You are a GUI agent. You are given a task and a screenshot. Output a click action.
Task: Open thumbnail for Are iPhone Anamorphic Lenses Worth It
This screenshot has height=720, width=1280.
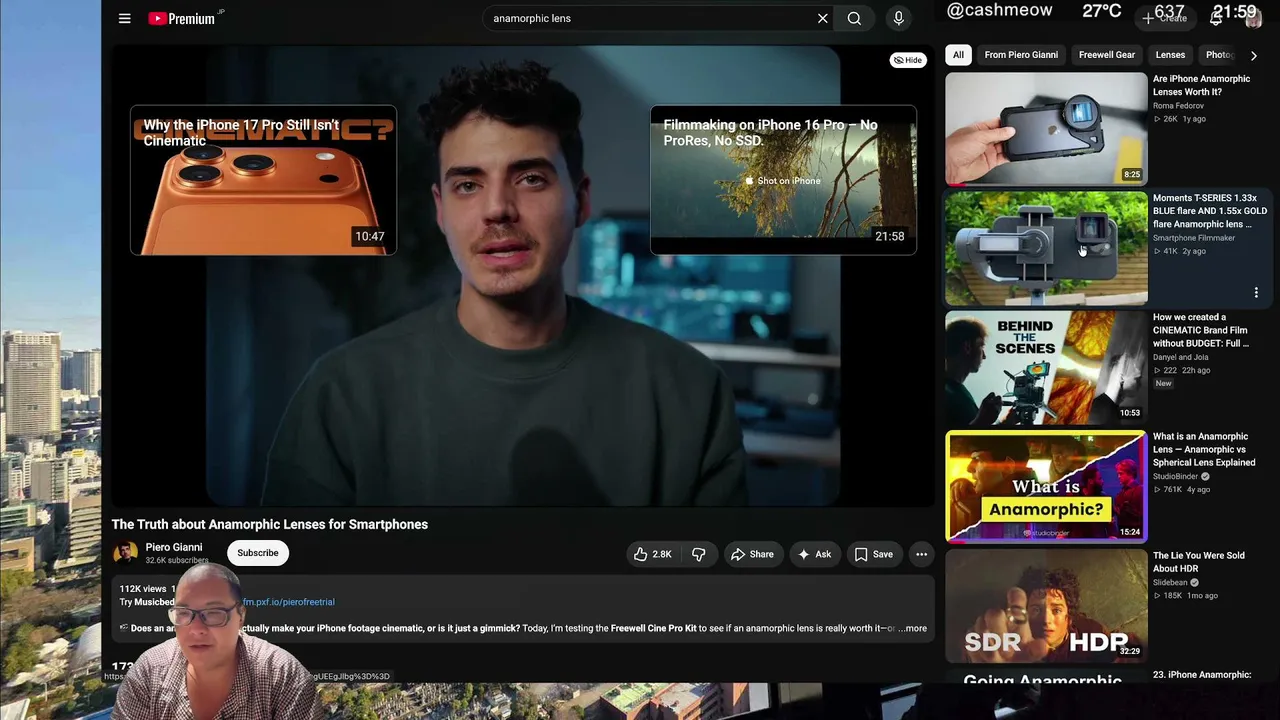coord(1046,128)
